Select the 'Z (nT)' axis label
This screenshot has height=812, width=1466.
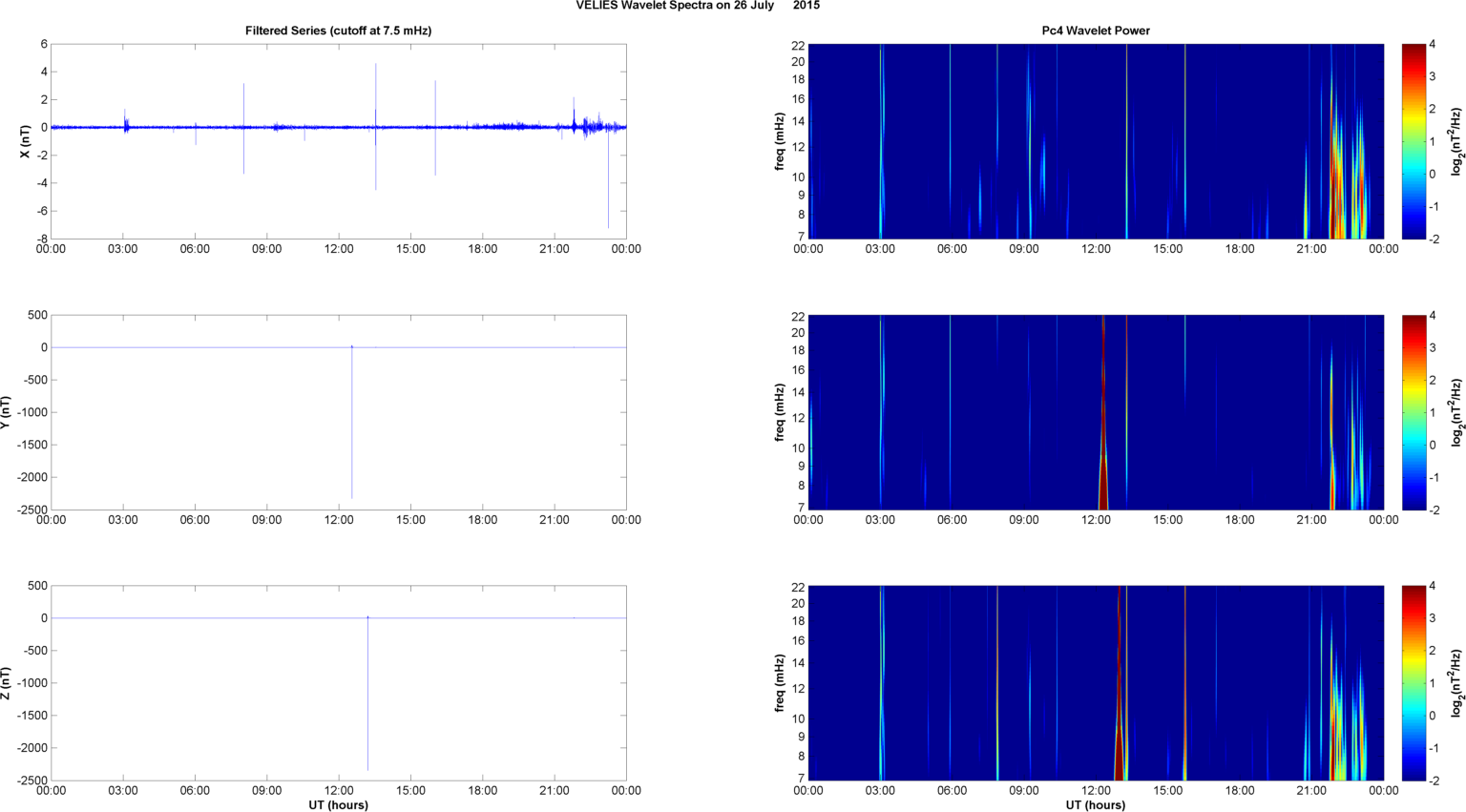[7, 683]
